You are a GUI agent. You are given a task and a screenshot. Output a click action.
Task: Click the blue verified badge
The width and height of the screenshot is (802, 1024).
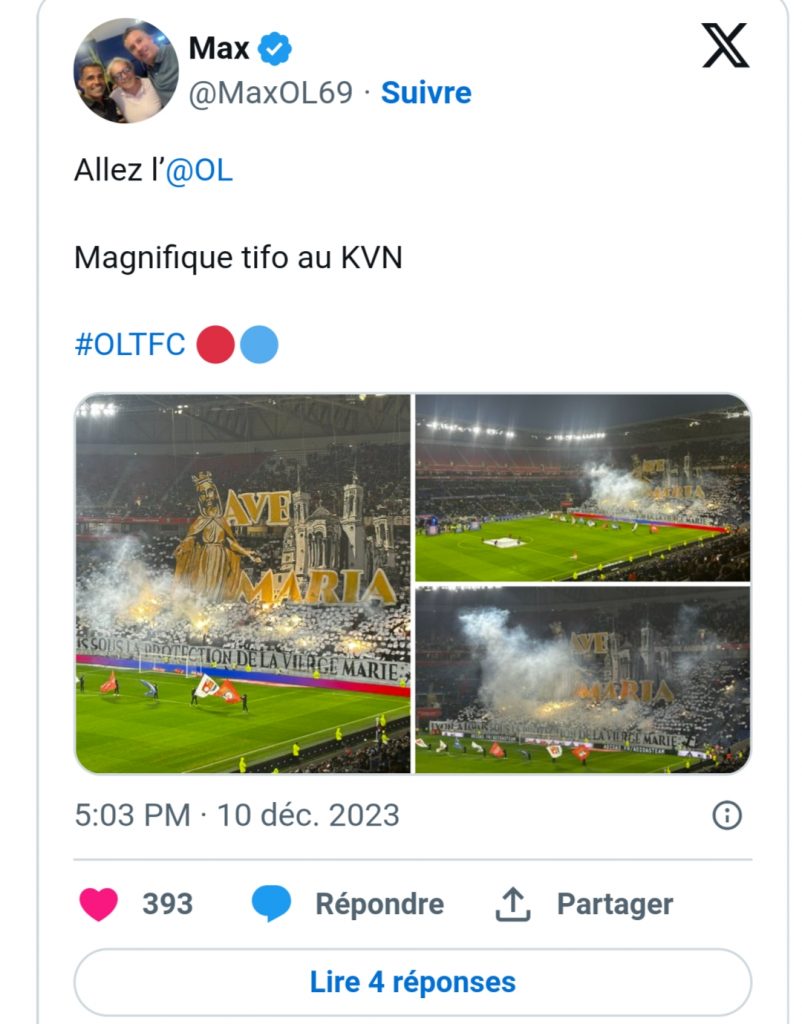(275, 48)
